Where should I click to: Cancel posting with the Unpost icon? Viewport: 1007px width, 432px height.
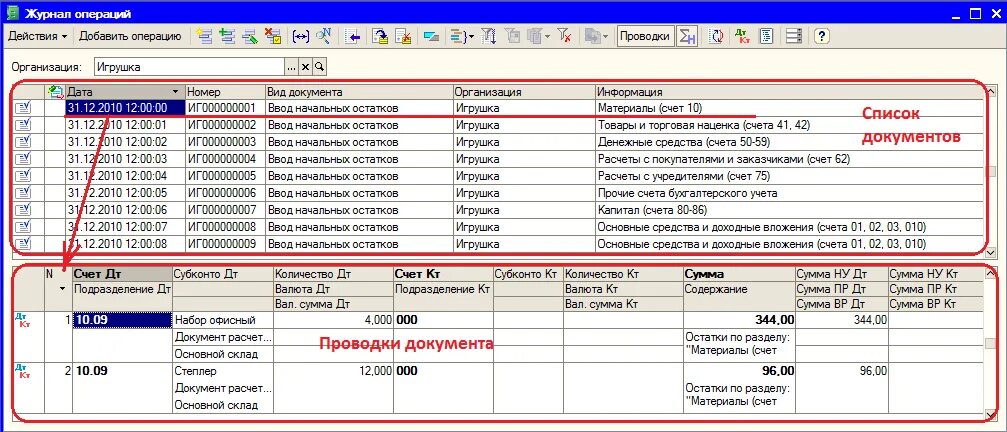(x=403, y=37)
